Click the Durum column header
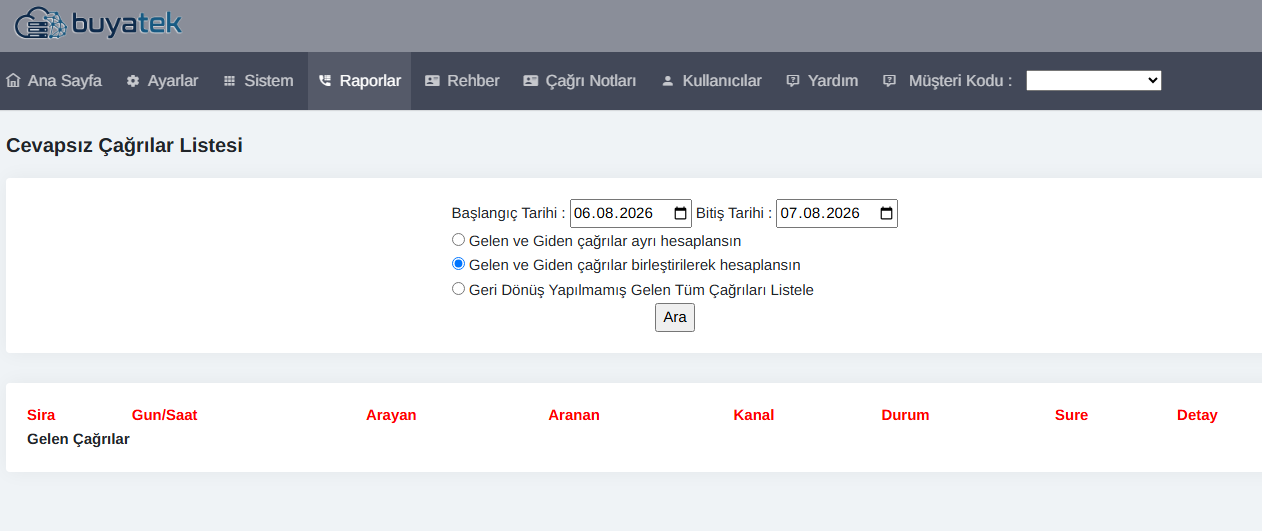The height and width of the screenshot is (531, 1262). [905, 415]
